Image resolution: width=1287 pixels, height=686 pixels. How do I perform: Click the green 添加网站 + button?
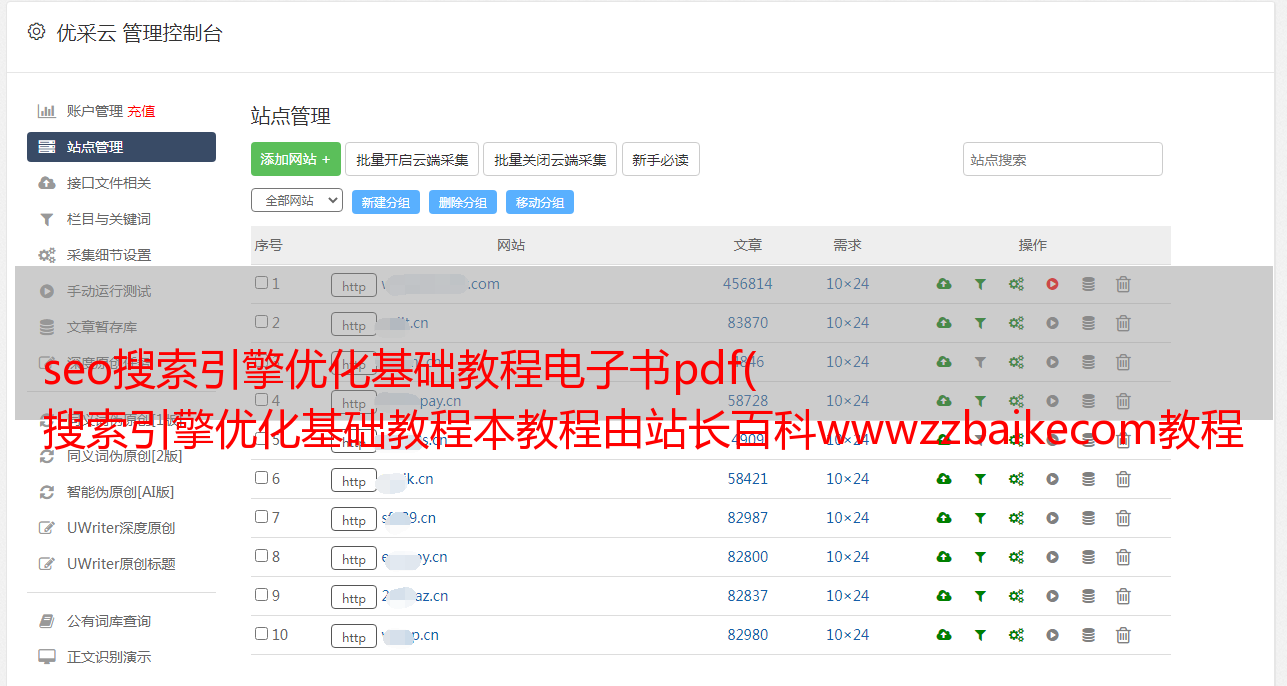click(x=296, y=159)
